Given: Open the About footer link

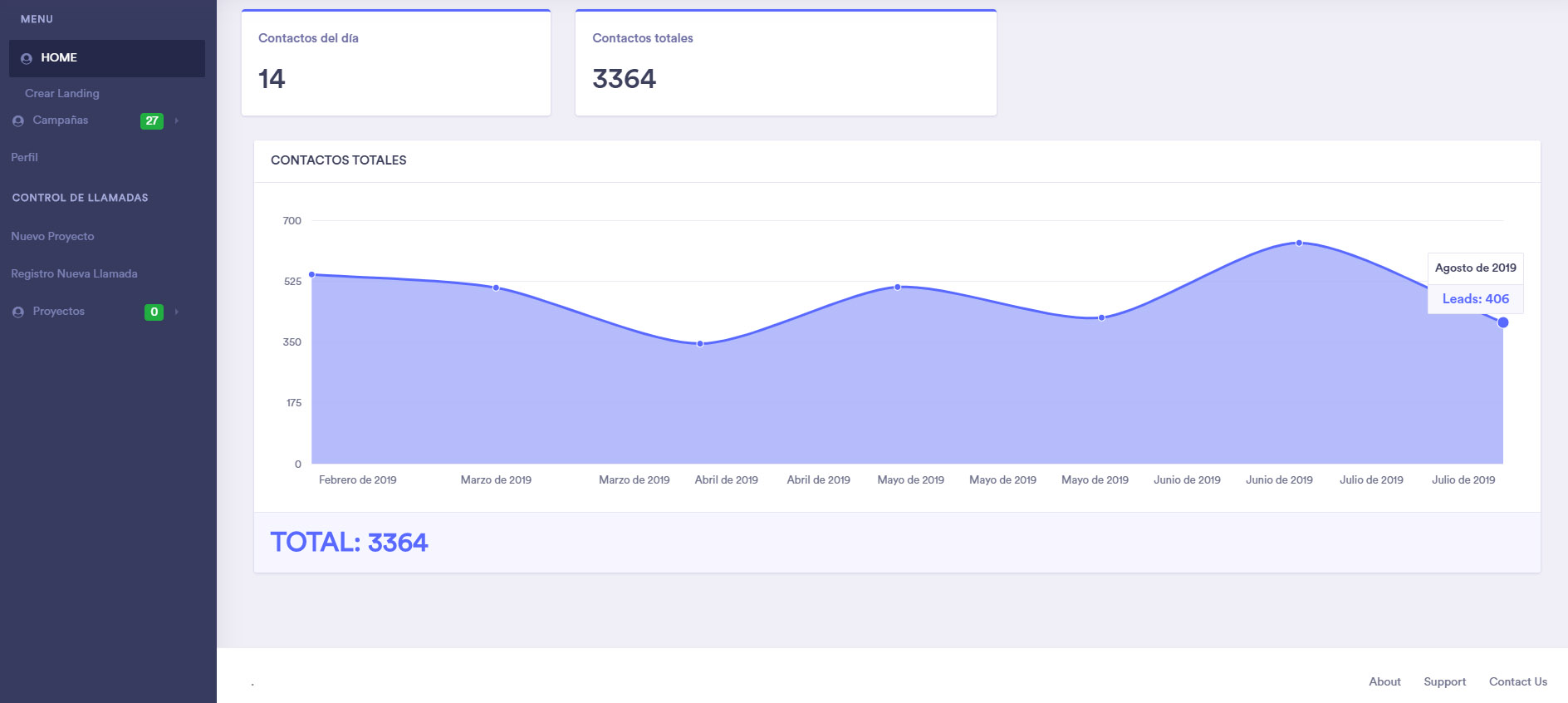Looking at the screenshot, I should (1384, 681).
